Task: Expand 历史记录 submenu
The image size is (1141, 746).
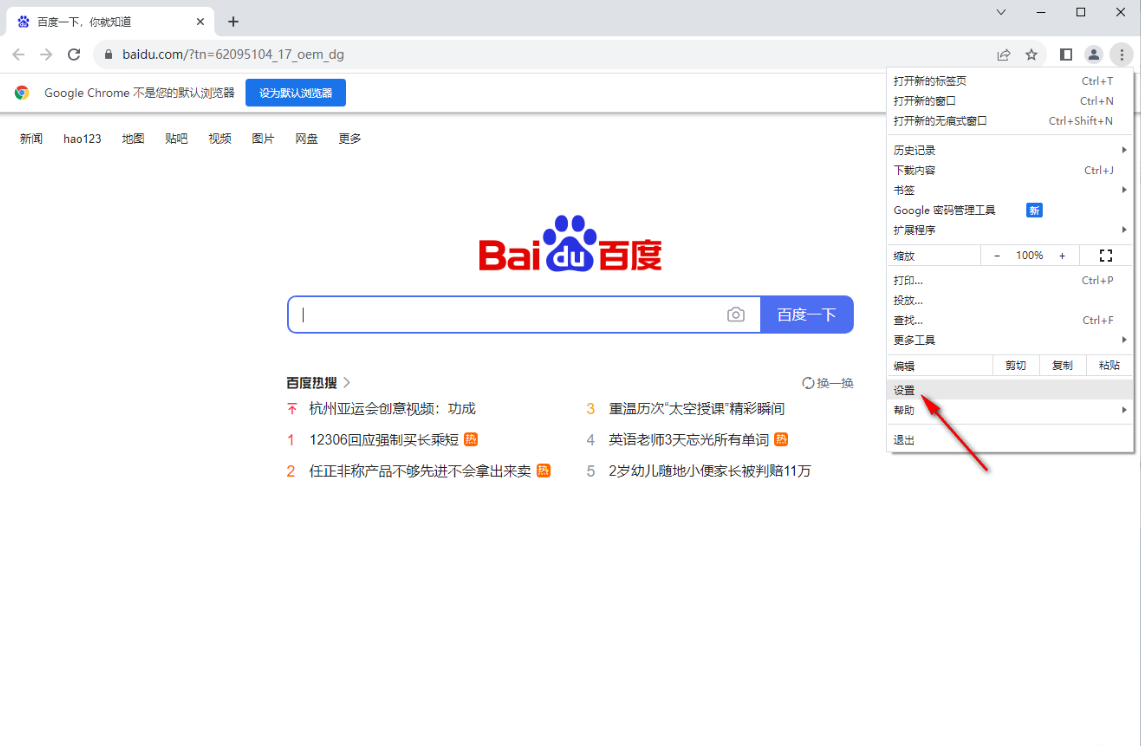Action: pos(1010,150)
